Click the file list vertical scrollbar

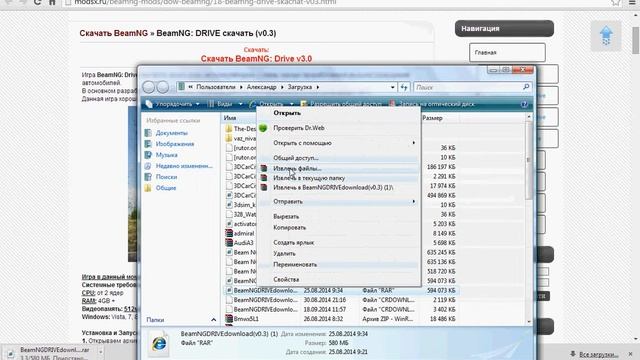coord(529,219)
